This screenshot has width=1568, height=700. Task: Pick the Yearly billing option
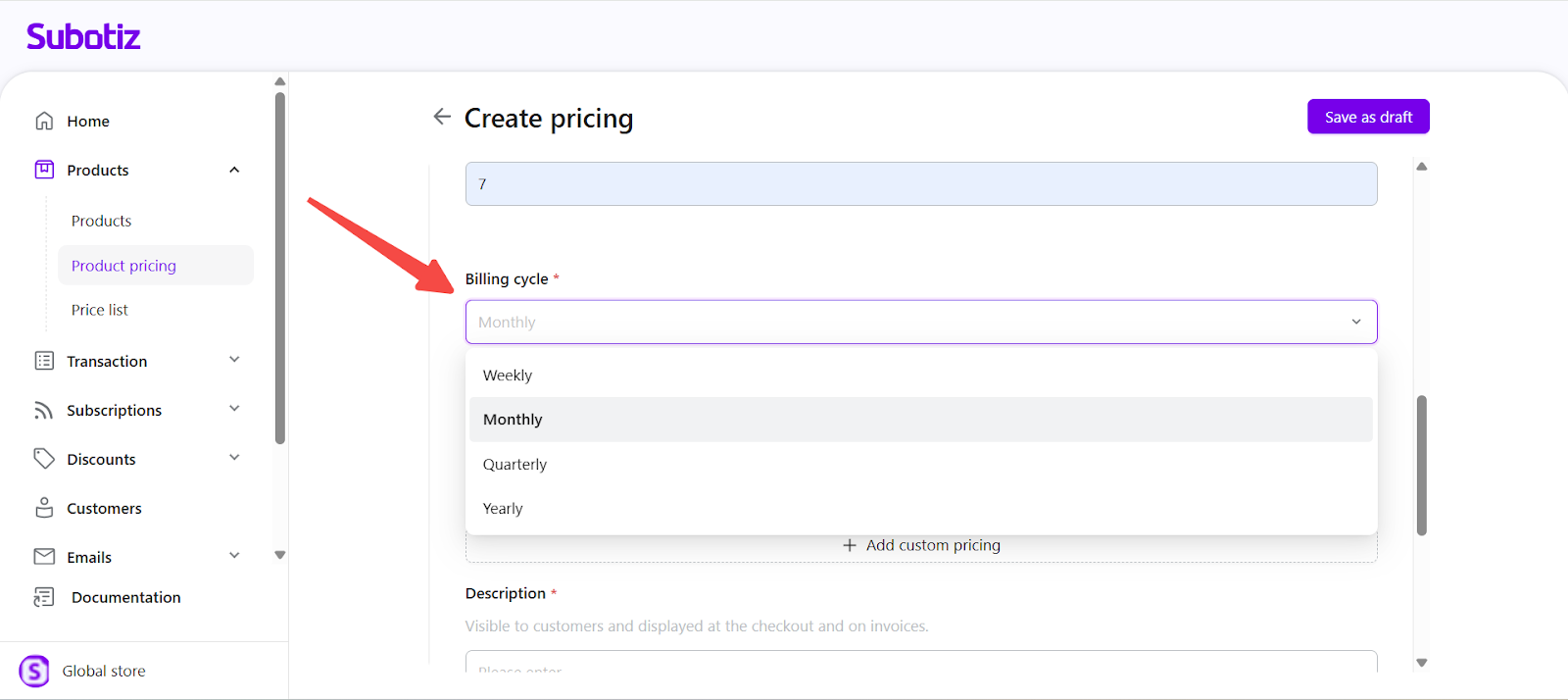[503, 509]
